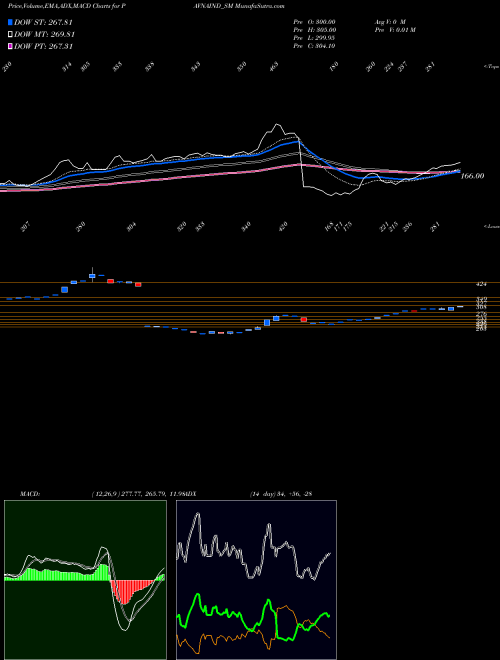Click the blue DOW ST legend swatch

click(x=10, y=22)
